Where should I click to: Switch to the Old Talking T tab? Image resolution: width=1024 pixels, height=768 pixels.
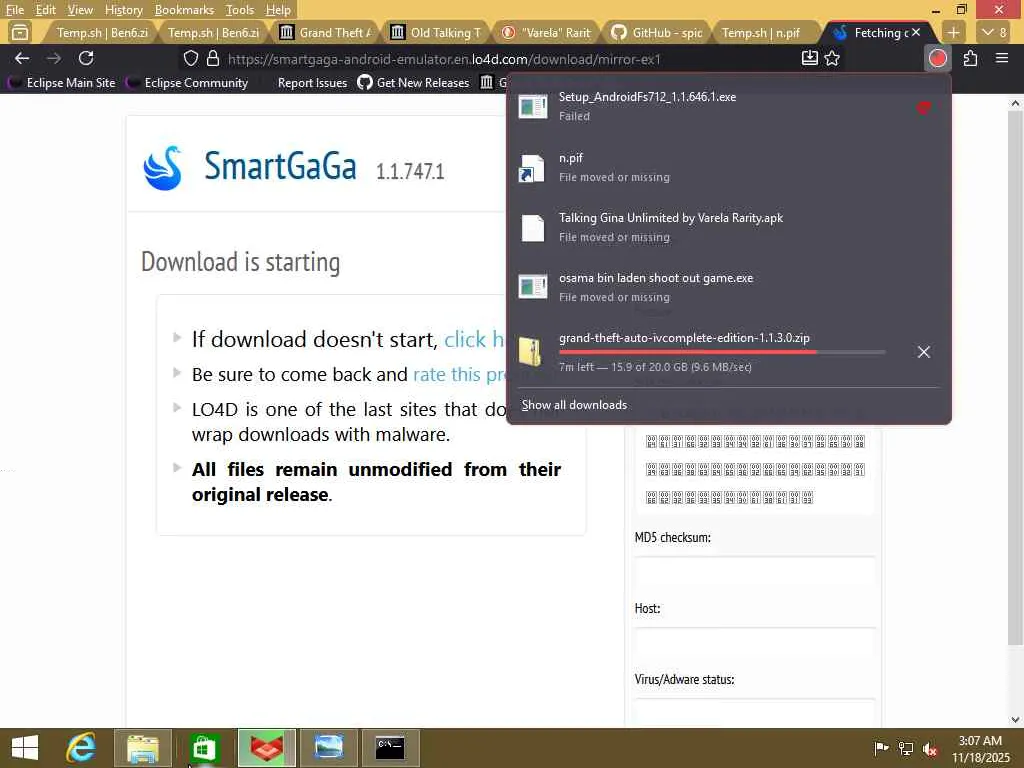point(438,32)
